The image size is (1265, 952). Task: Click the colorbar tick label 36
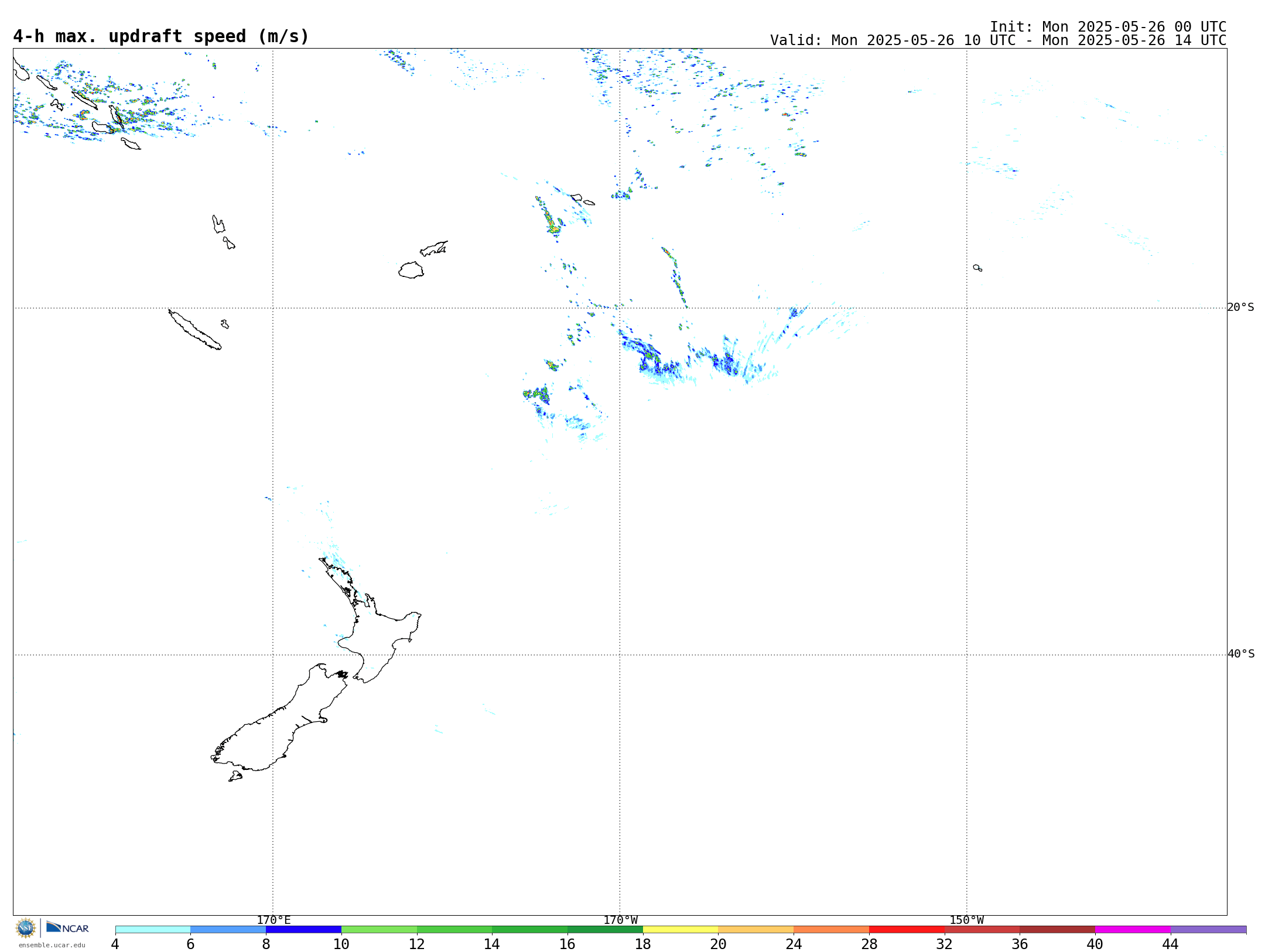tap(1020, 944)
